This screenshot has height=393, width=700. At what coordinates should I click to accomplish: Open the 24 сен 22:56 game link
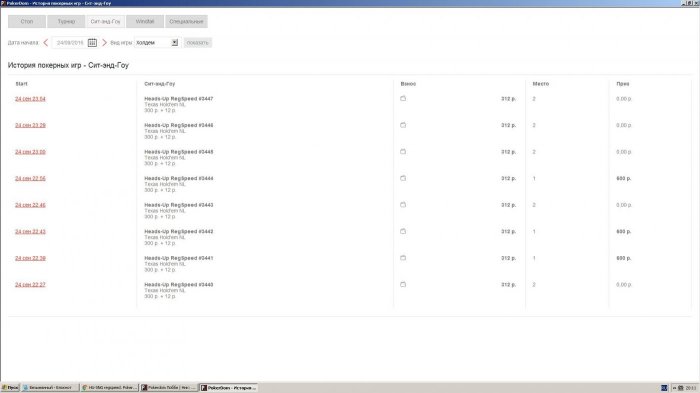click(x=30, y=178)
